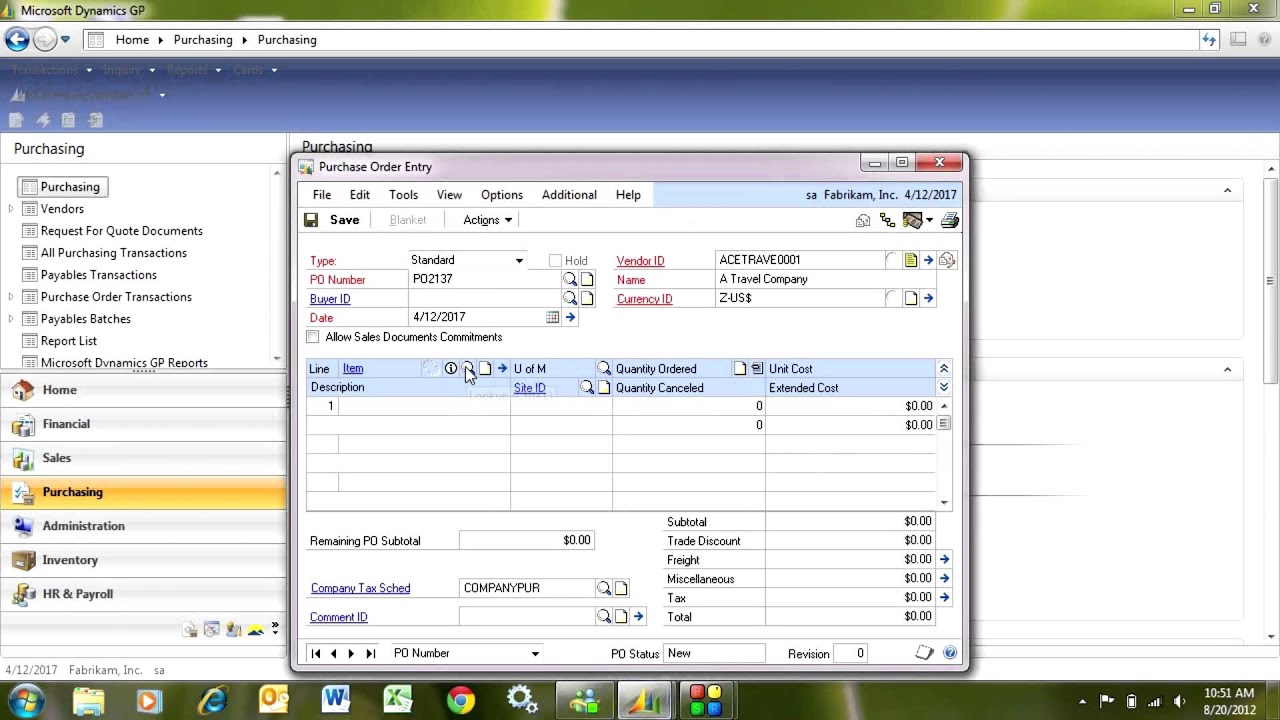Open the Date calendar picker
Screen dimensions: 1280x720
[552, 317]
